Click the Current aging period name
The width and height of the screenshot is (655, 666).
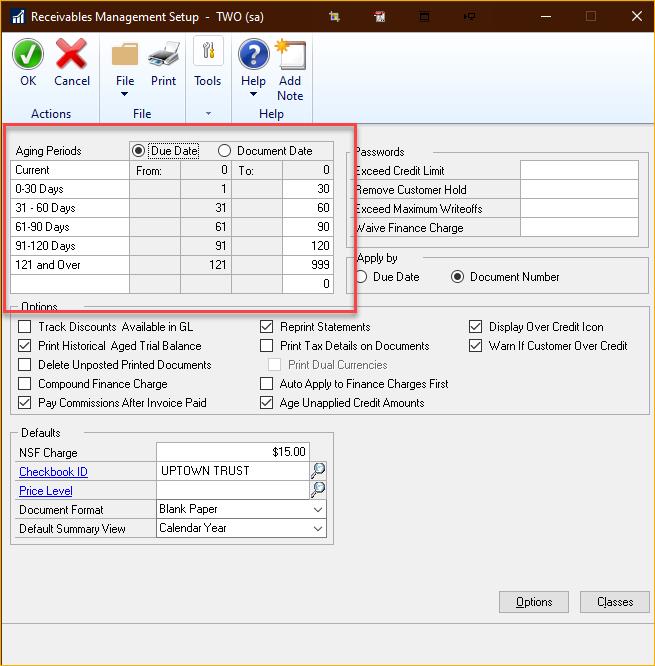(x=70, y=170)
